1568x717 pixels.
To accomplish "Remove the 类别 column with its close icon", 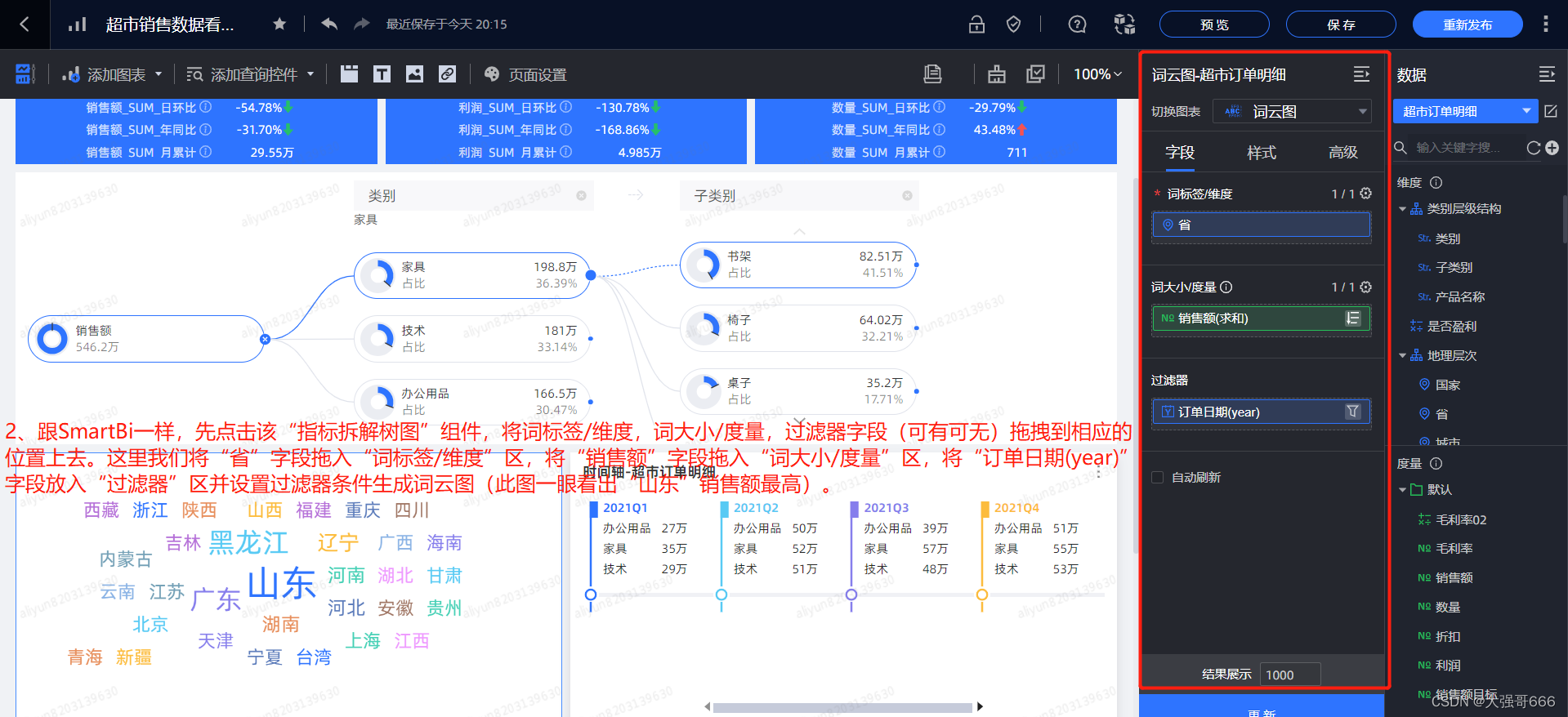I will (x=581, y=196).
